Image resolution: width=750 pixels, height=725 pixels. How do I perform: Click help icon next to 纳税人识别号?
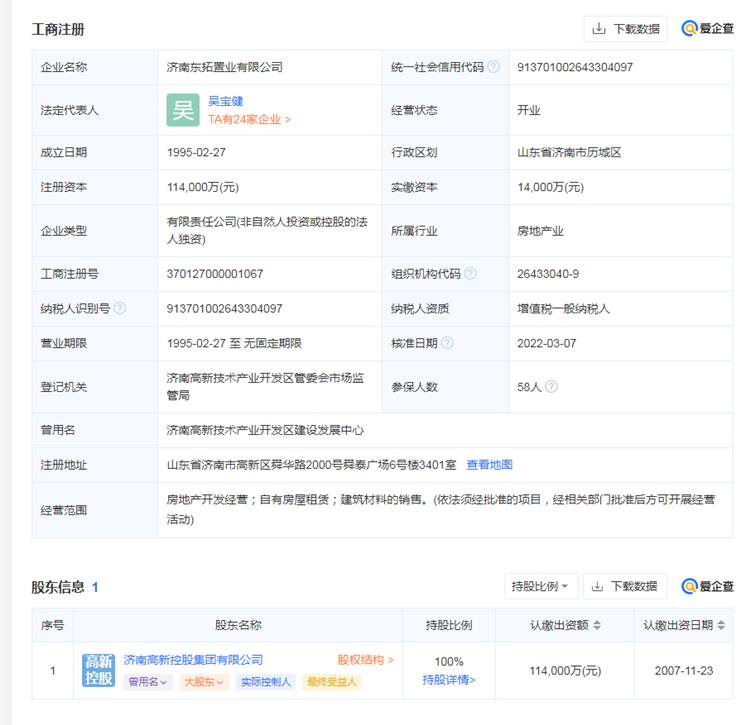pos(120,308)
